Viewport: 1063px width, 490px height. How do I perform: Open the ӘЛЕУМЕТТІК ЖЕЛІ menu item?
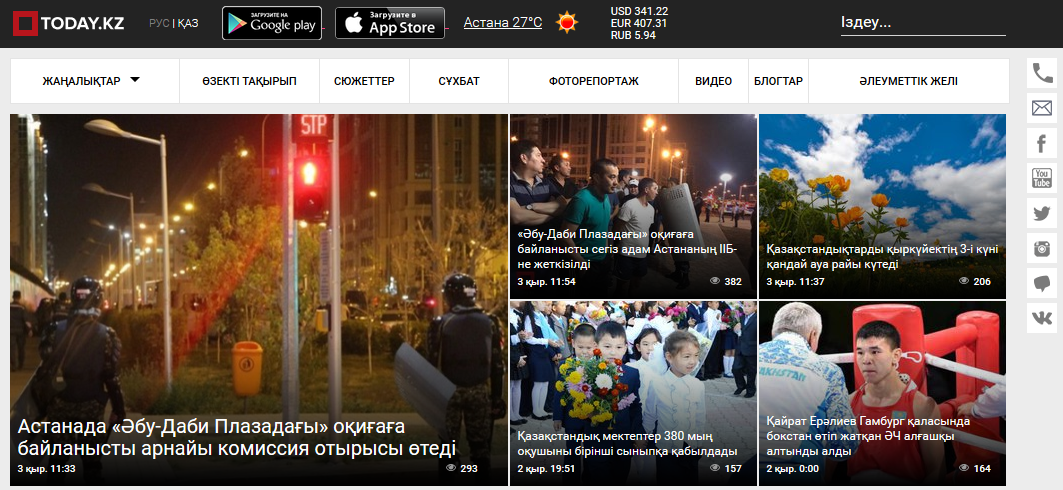click(908, 81)
